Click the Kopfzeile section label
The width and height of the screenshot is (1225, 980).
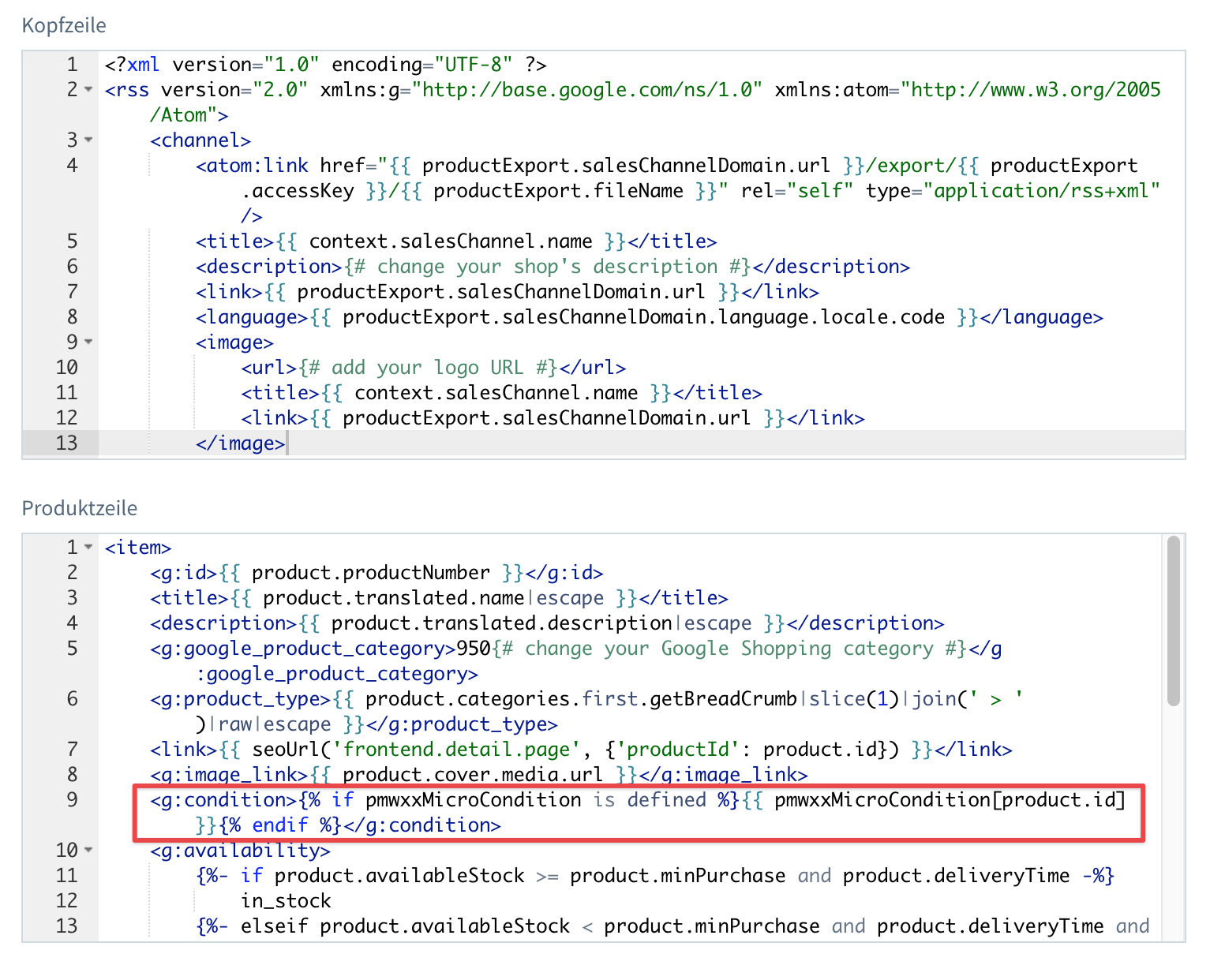click(x=64, y=25)
